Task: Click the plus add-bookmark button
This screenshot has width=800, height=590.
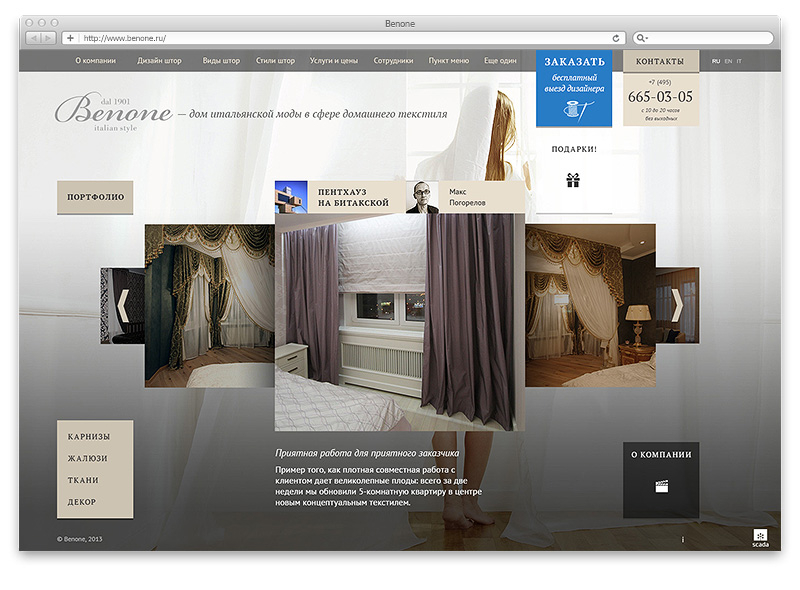Action: coord(70,38)
